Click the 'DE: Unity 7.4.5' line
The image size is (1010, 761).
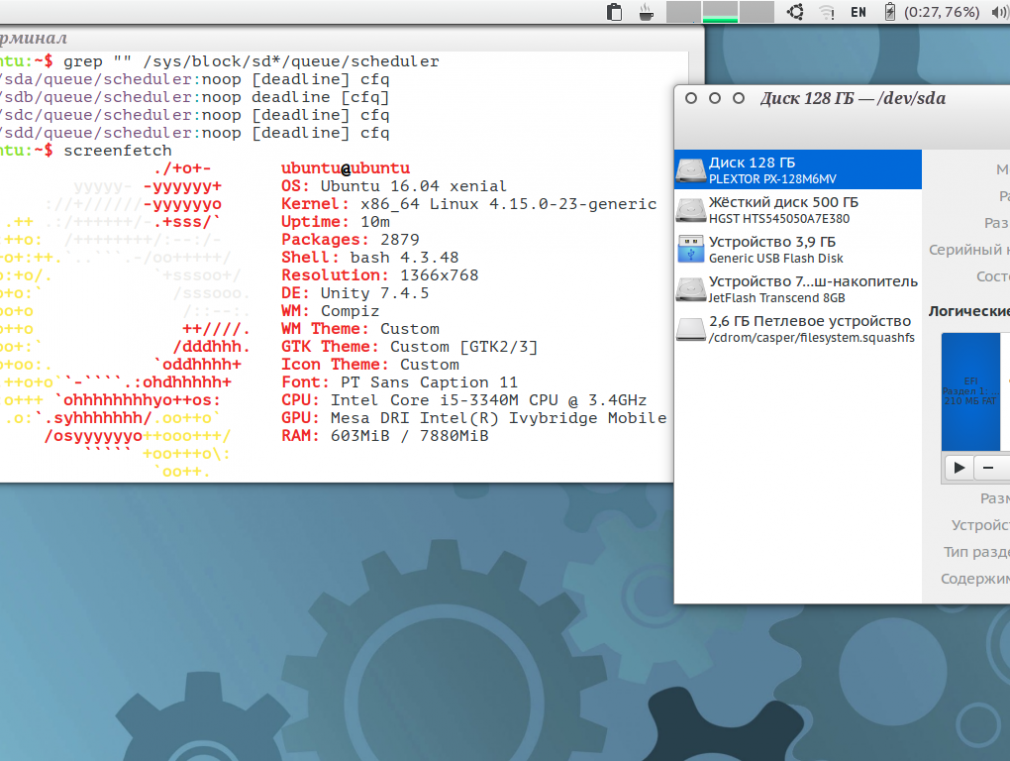tap(355, 293)
